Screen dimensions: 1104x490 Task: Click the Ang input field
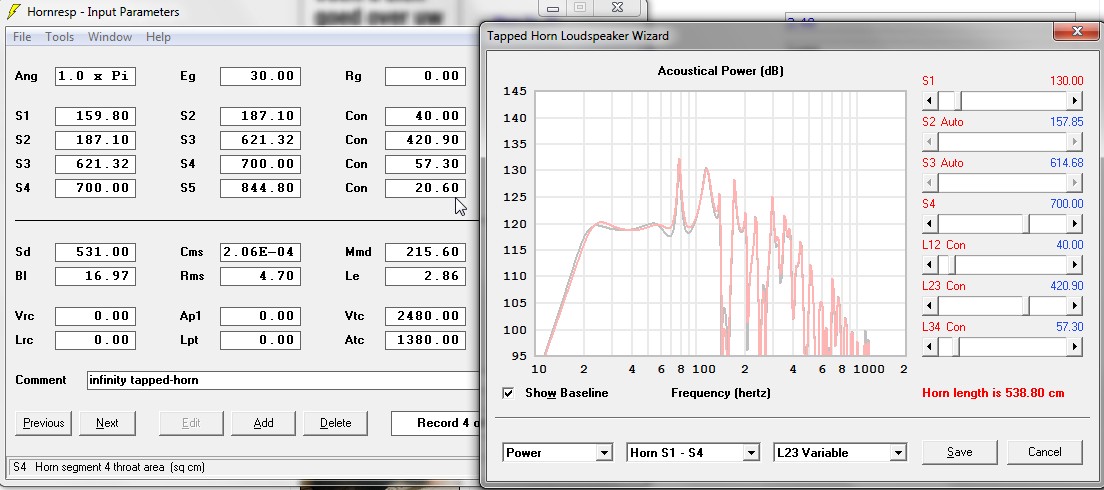(x=95, y=76)
